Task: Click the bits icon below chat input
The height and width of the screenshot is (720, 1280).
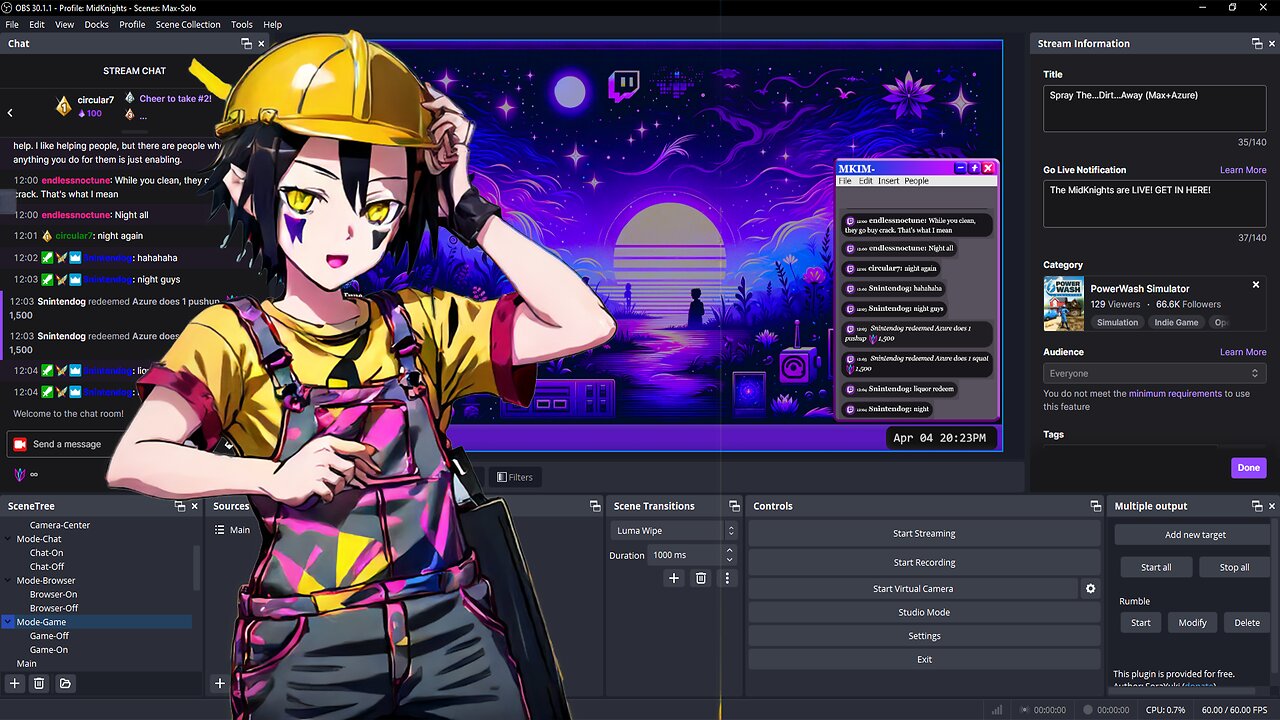Action: 19,474
